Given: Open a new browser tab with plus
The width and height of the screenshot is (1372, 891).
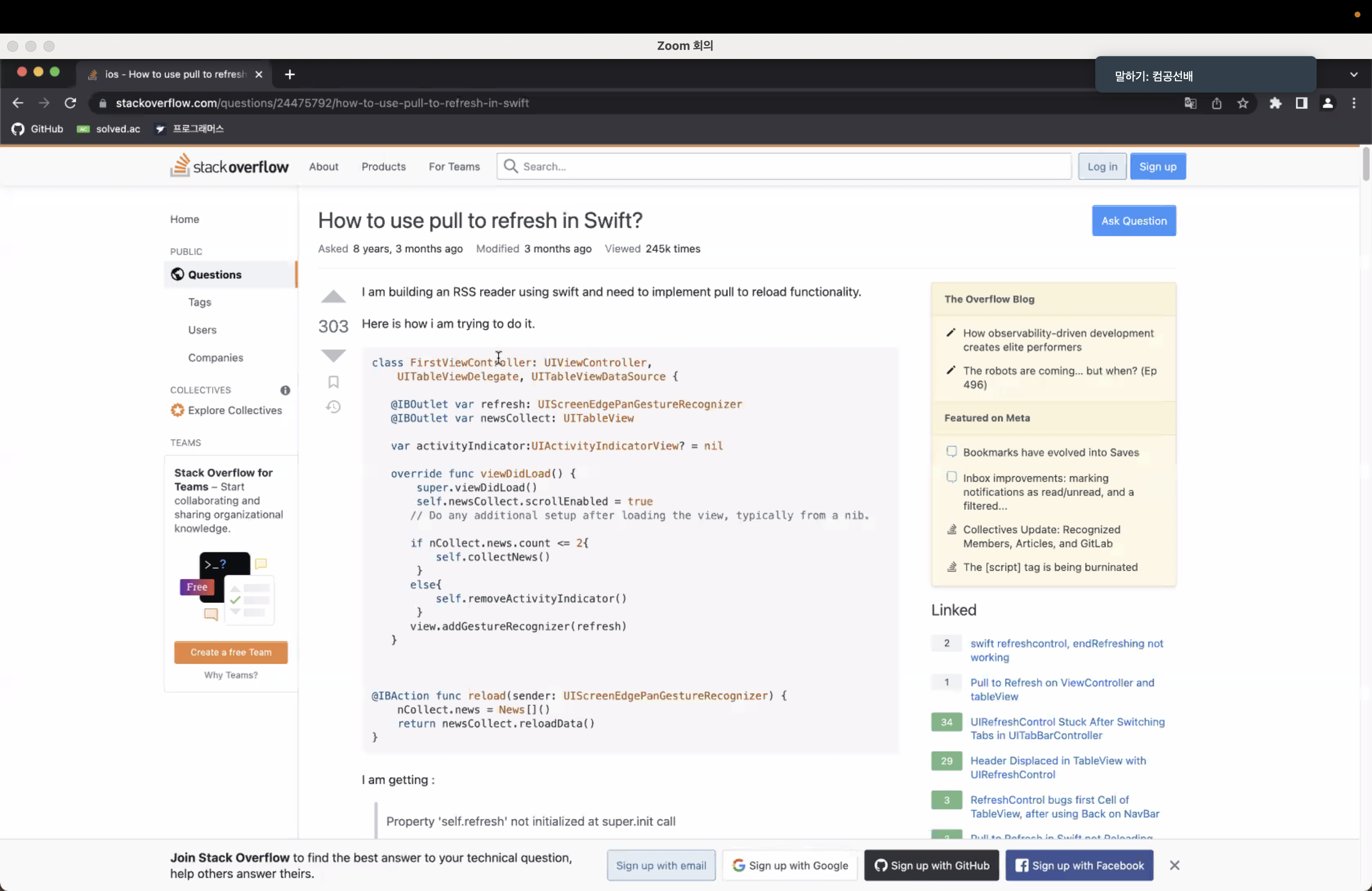Looking at the screenshot, I should click(x=290, y=74).
